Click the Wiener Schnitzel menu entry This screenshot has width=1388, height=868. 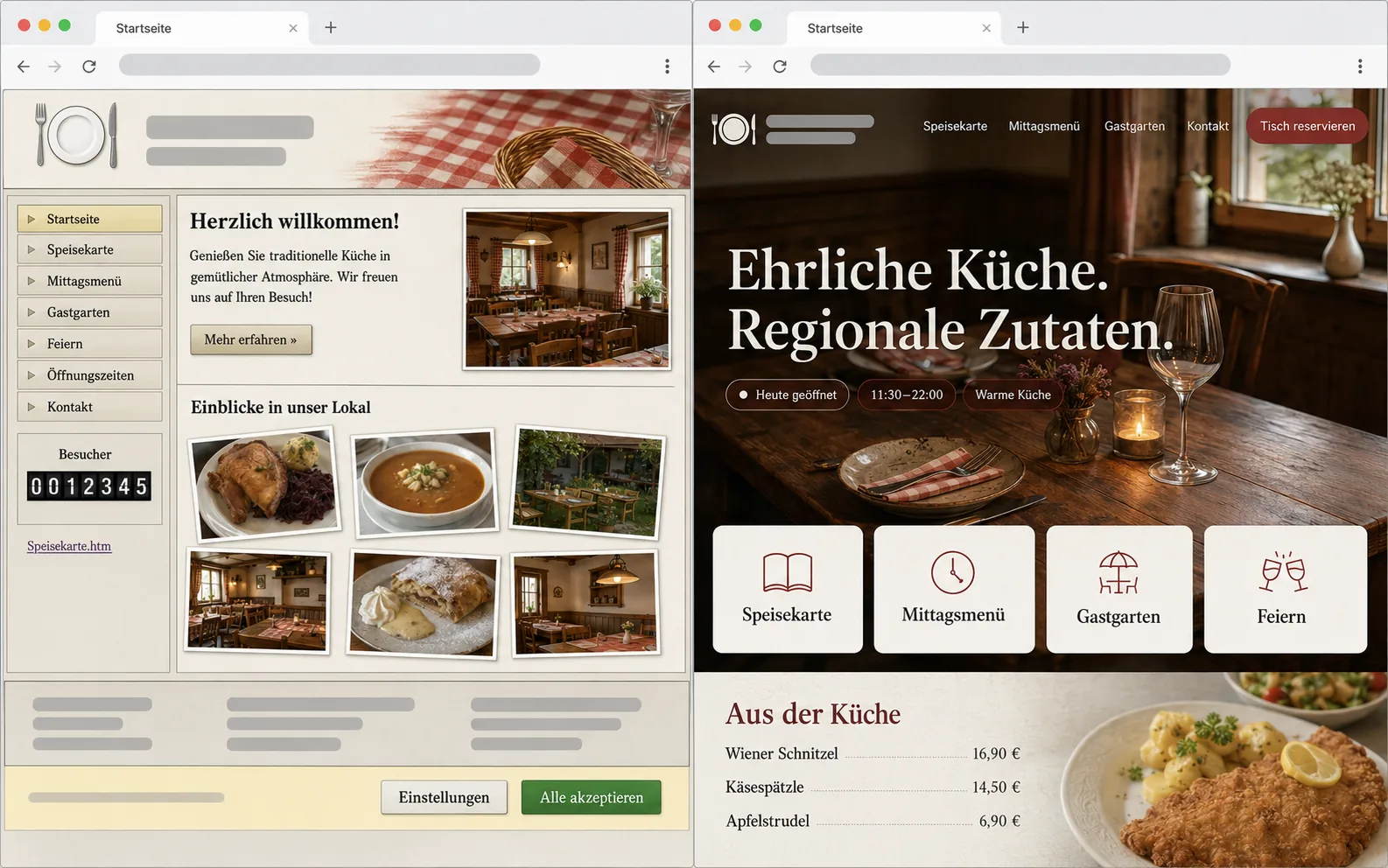[873, 753]
